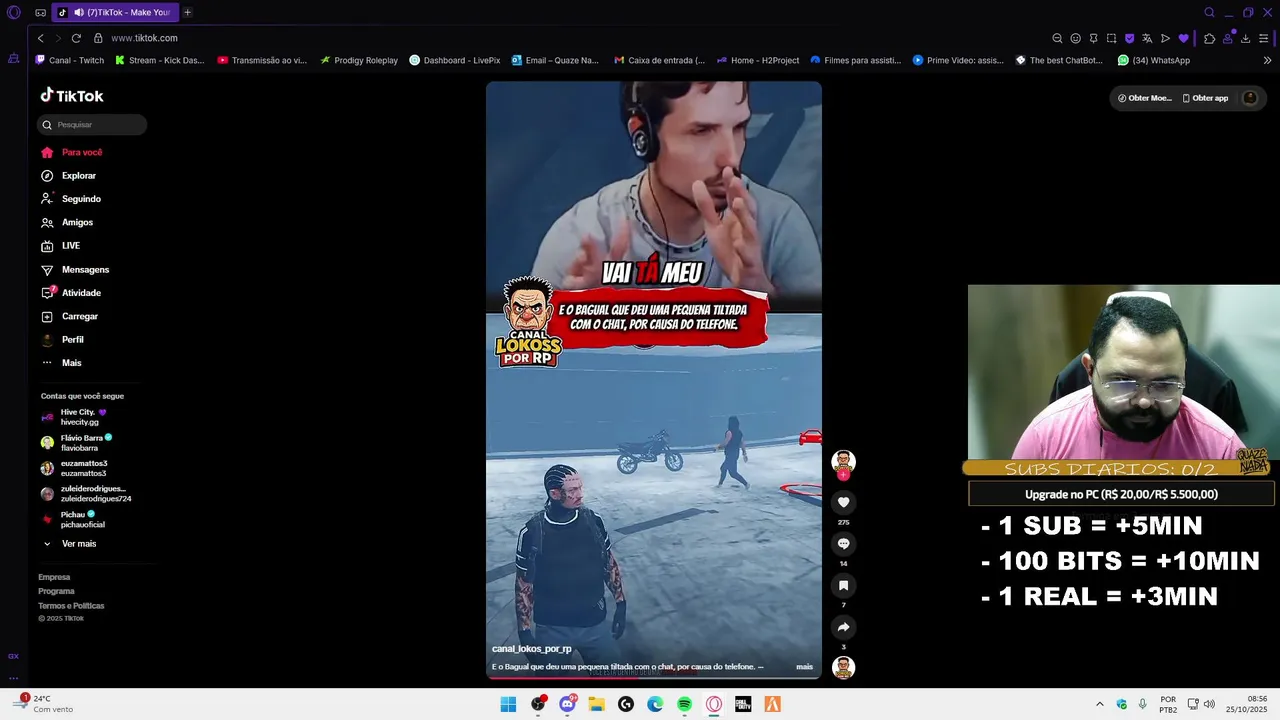
Task: Click the snapshot capture toolbar icon
Action: (1111, 38)
